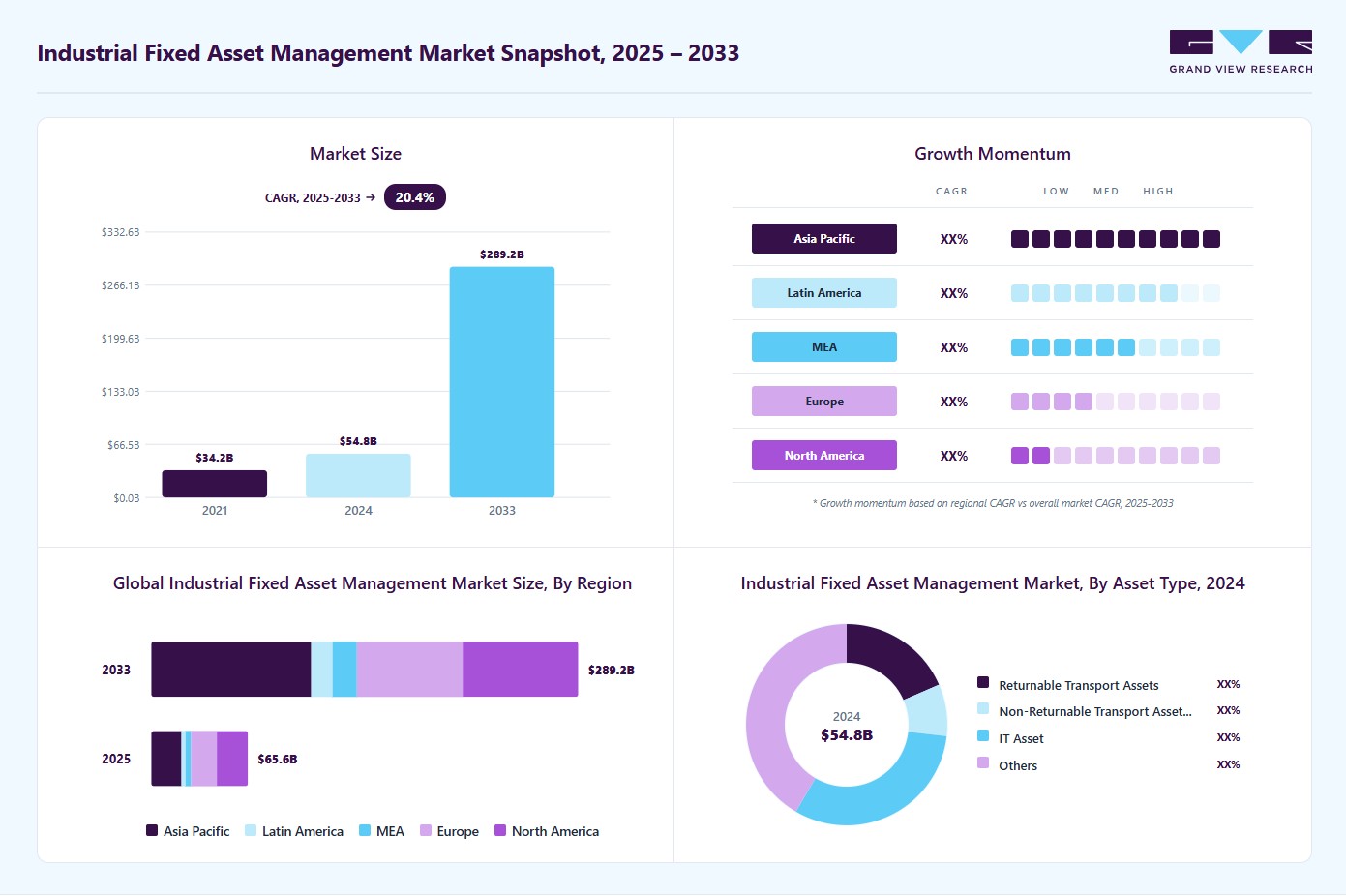Click the 20.4% CAGR badge
The width and height of the screenshot is (1346, 896).
415,197
